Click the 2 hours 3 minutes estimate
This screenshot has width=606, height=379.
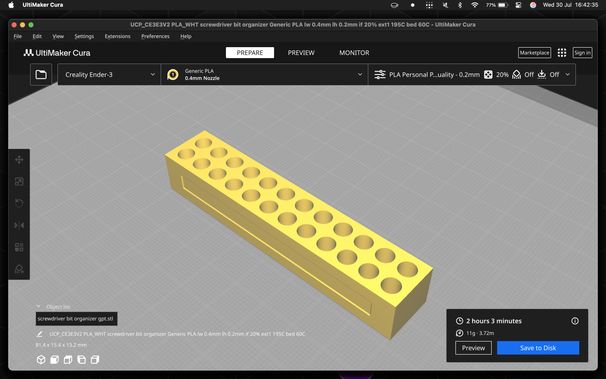tap(494, 321)
